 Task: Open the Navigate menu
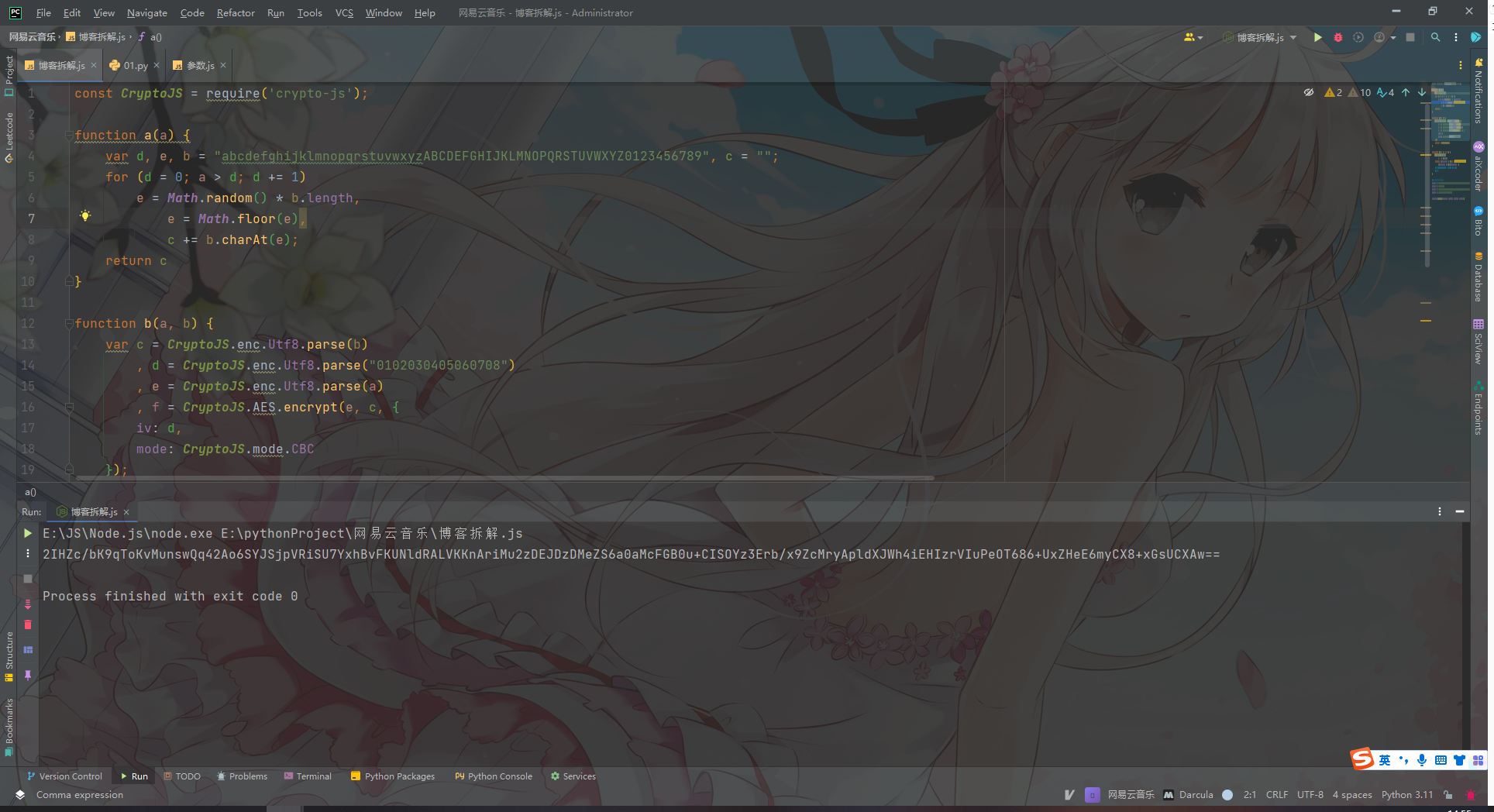pos(147,12)
